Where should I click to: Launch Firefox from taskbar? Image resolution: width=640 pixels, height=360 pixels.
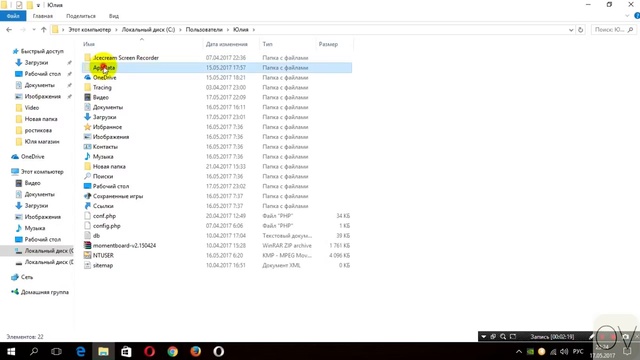pyautogui.click(x=196, y=351)
